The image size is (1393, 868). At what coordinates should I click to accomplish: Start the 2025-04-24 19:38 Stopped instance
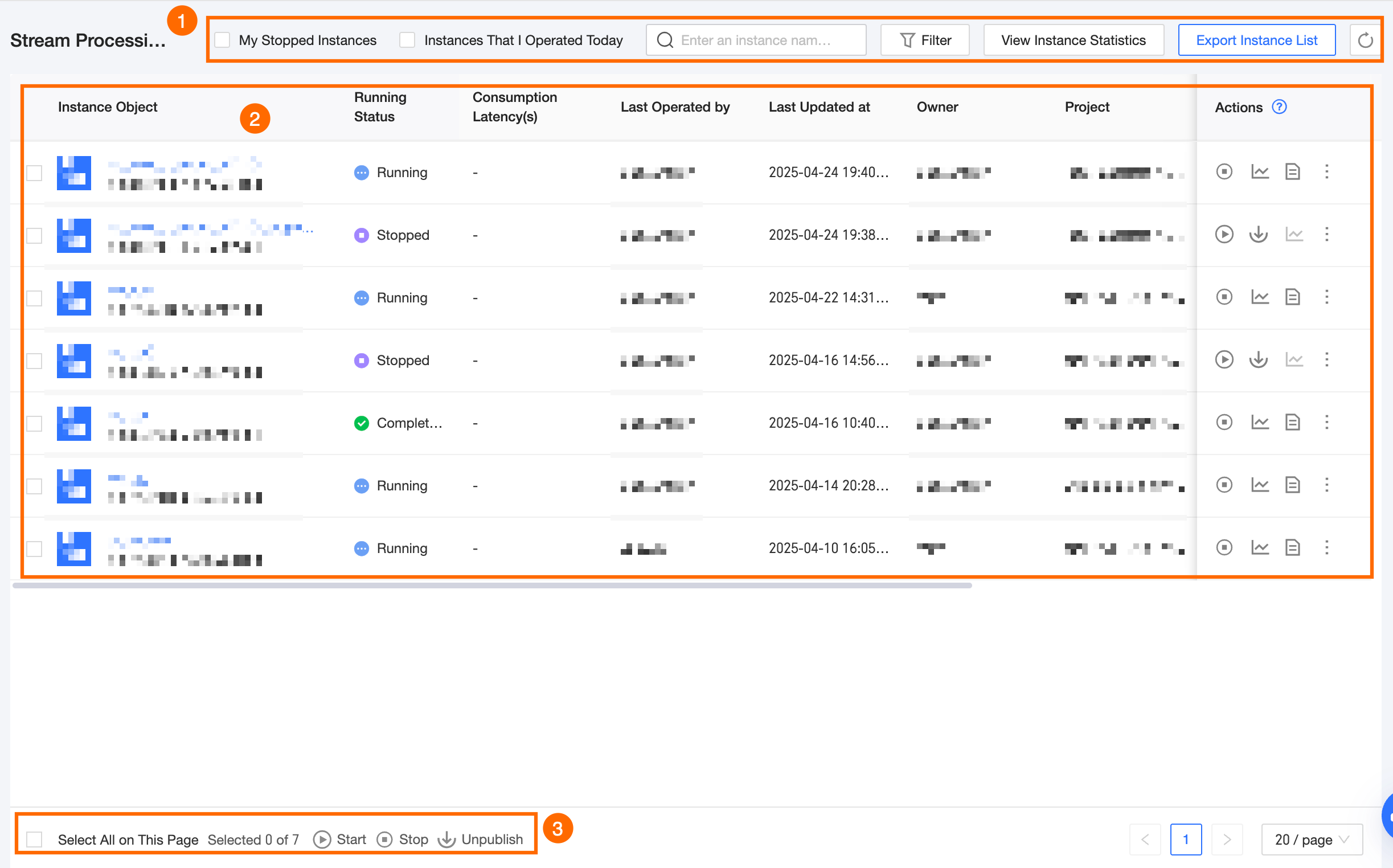[x=1224, y=234]
